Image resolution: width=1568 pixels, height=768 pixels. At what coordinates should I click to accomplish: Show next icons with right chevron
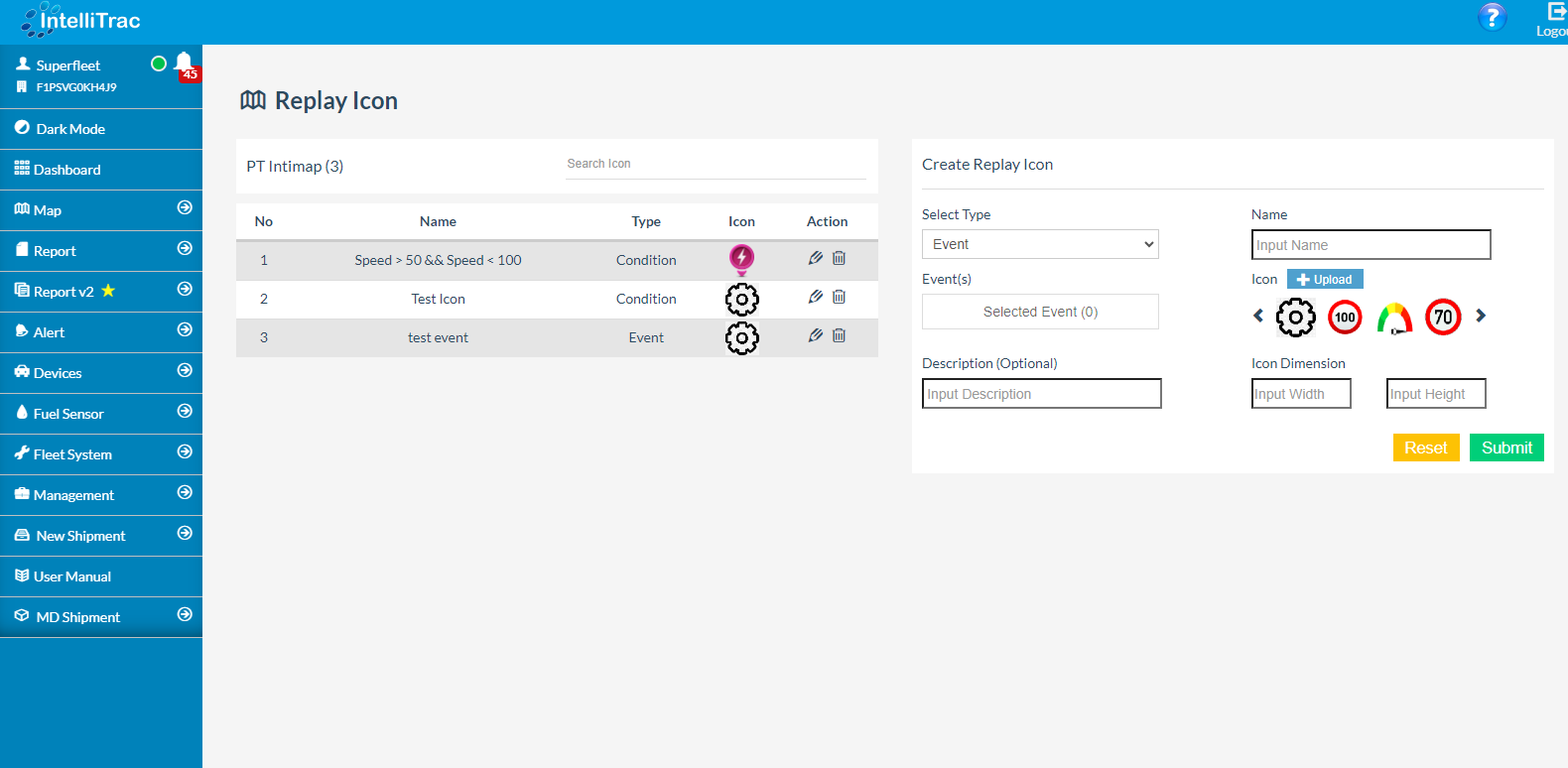pos(1481,316)
